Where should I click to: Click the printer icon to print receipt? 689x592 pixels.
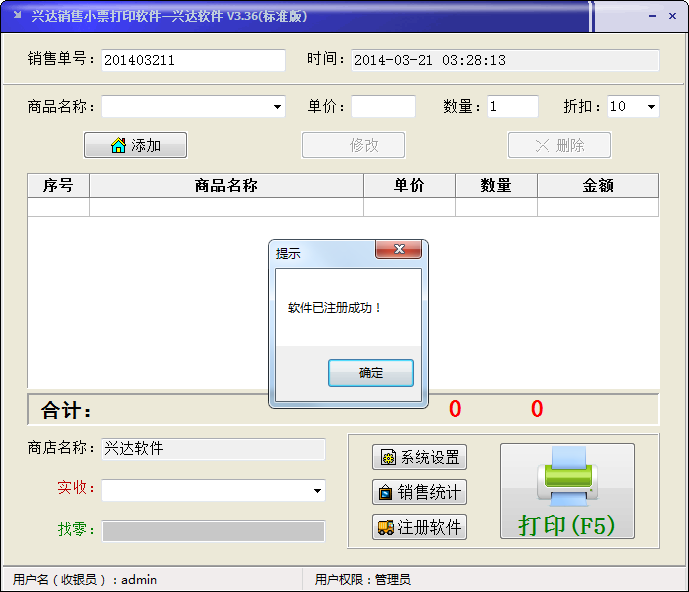(x=567, y=477)
